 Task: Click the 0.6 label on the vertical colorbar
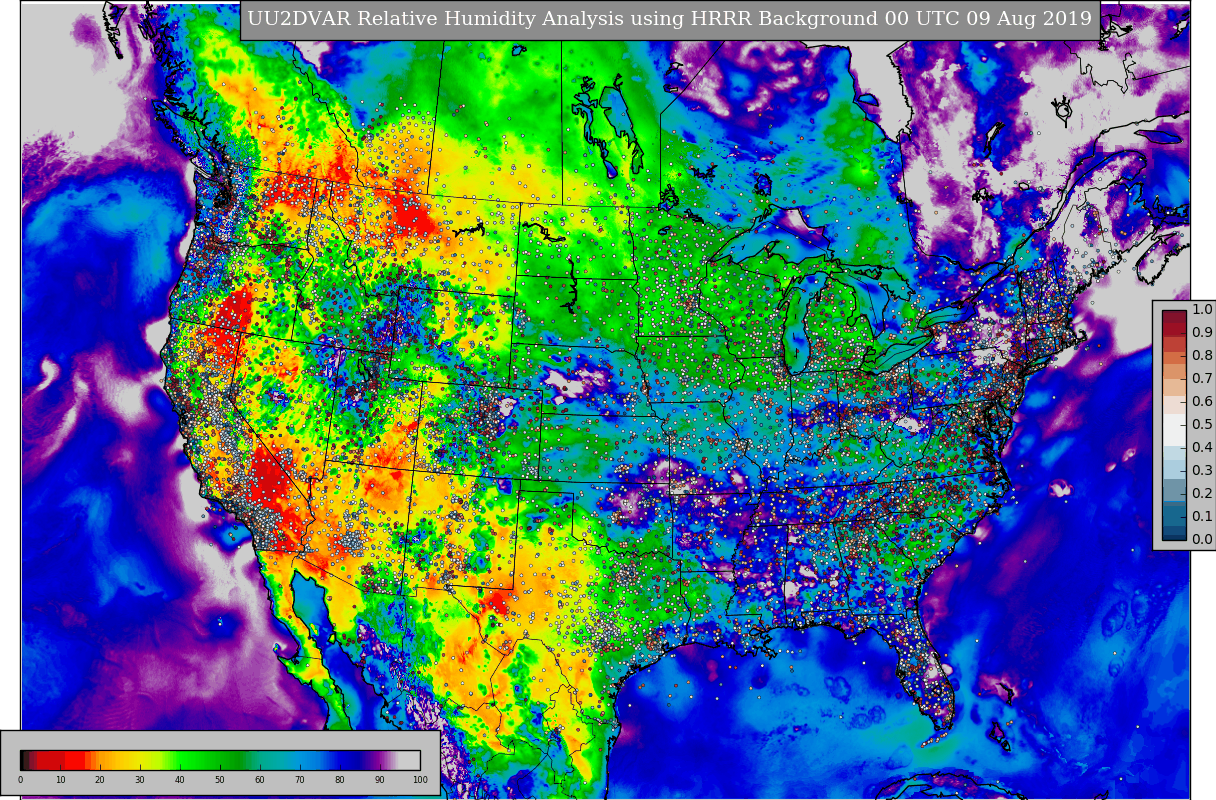click(1202, 402)
